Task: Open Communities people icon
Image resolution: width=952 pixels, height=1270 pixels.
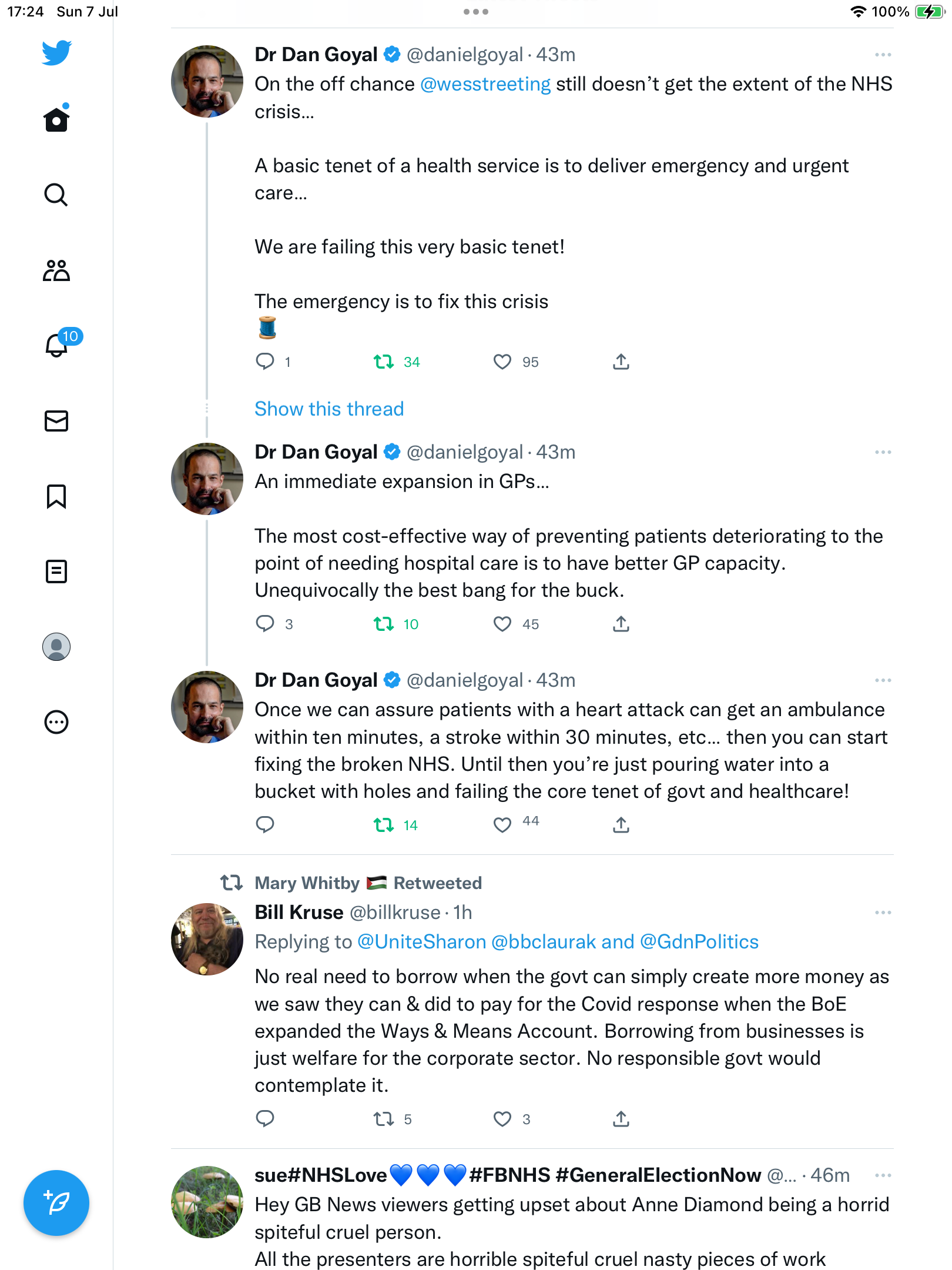Action: pyautogui.click(x=56, y=270)
